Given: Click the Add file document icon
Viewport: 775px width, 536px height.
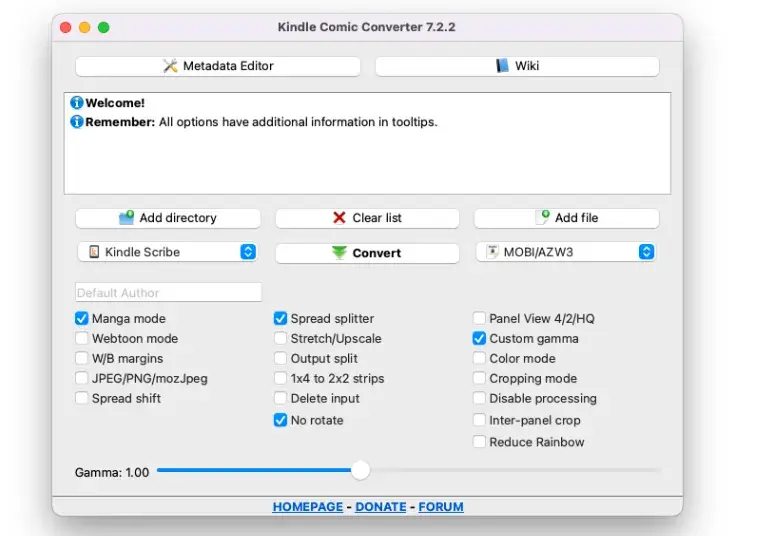Looking at the screenshot, I should tap(543, 217).
